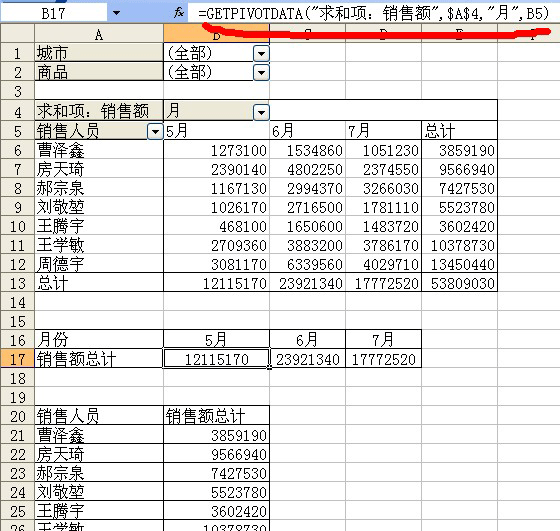Click the formula bar GETPIVOTDATA text
Image resolution: width=560 pixels, height=531 pixels.
[373, 14]
